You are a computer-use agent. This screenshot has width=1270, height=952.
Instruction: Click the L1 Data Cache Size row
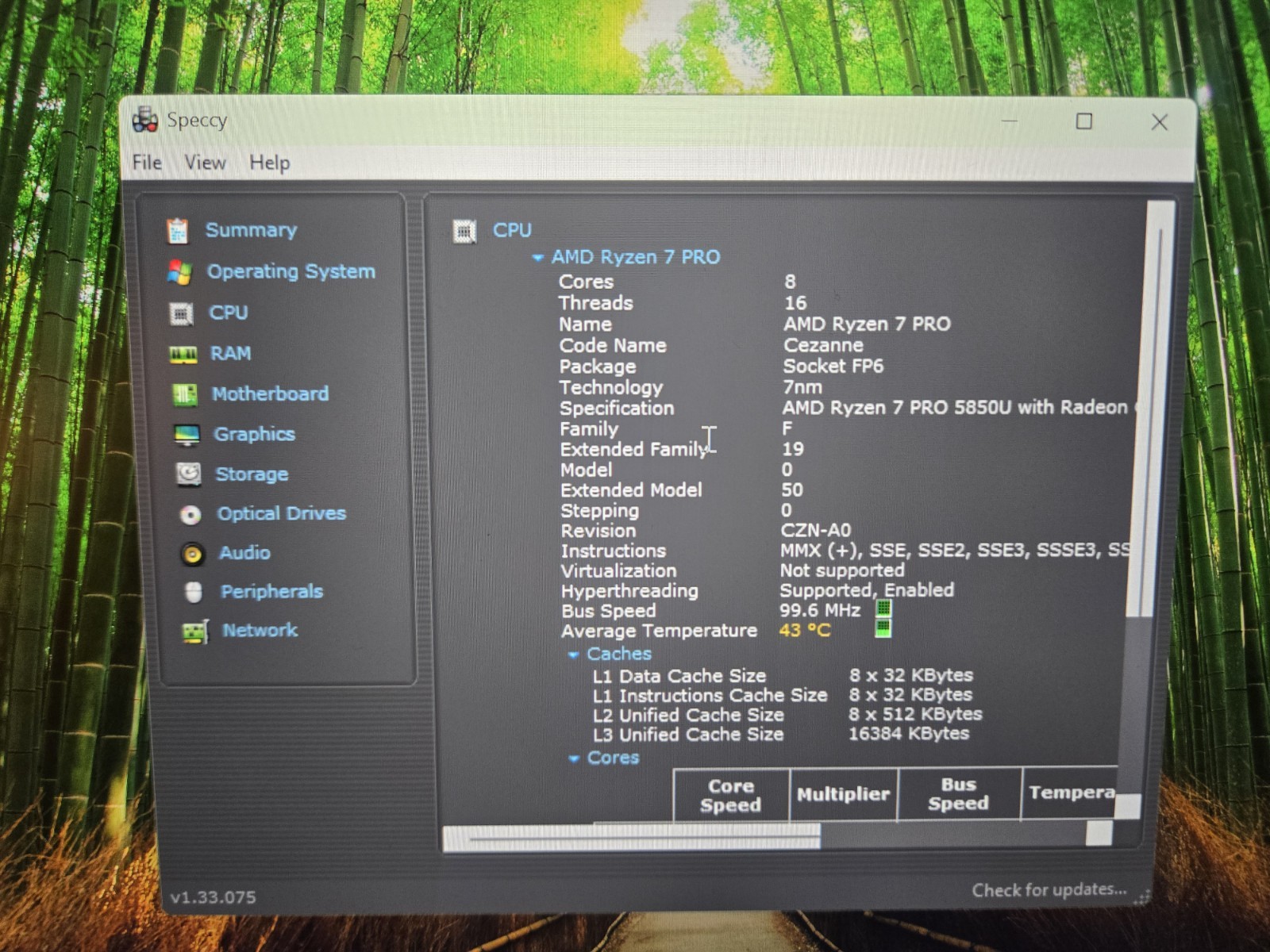point(783,675)
